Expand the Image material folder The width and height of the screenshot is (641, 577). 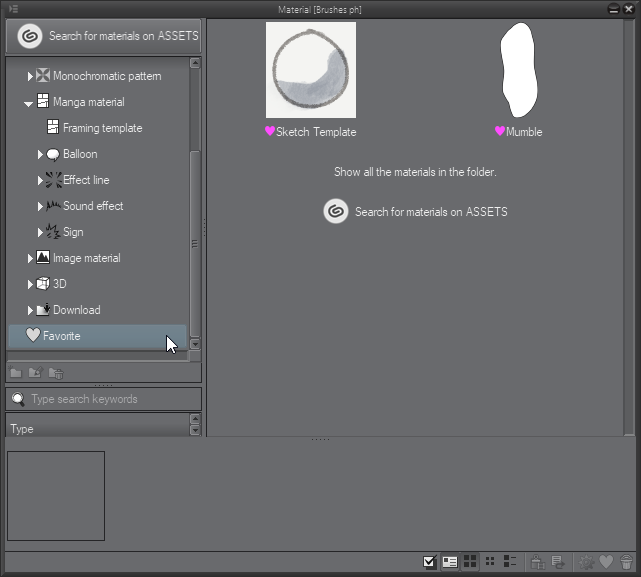pyautogui.click(x=30, y=258)
